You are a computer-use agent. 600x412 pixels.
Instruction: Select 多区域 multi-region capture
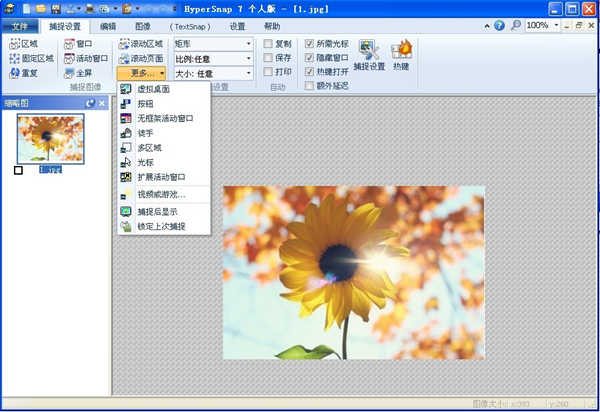click(x=150, y=147)
